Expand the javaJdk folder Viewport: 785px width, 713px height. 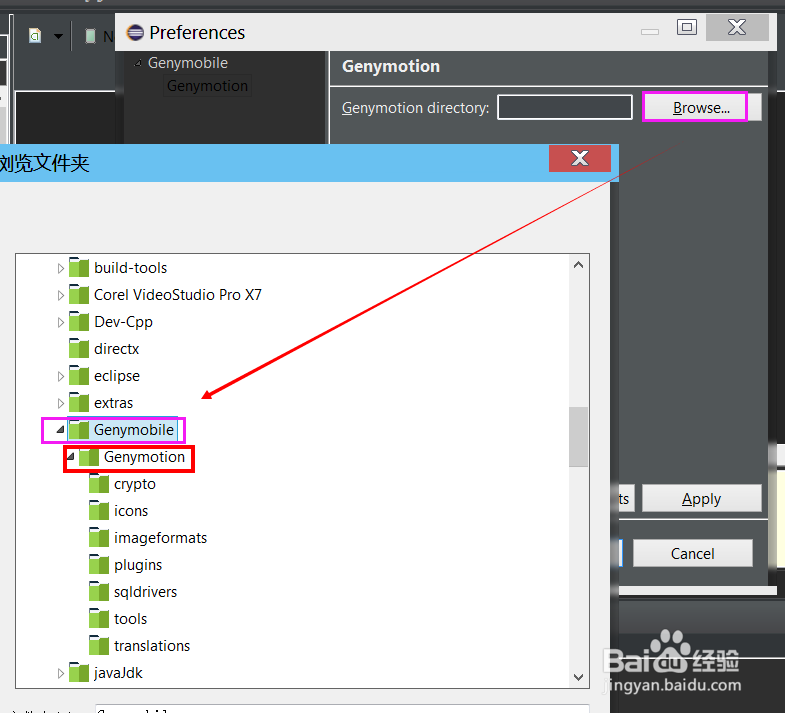61,673
